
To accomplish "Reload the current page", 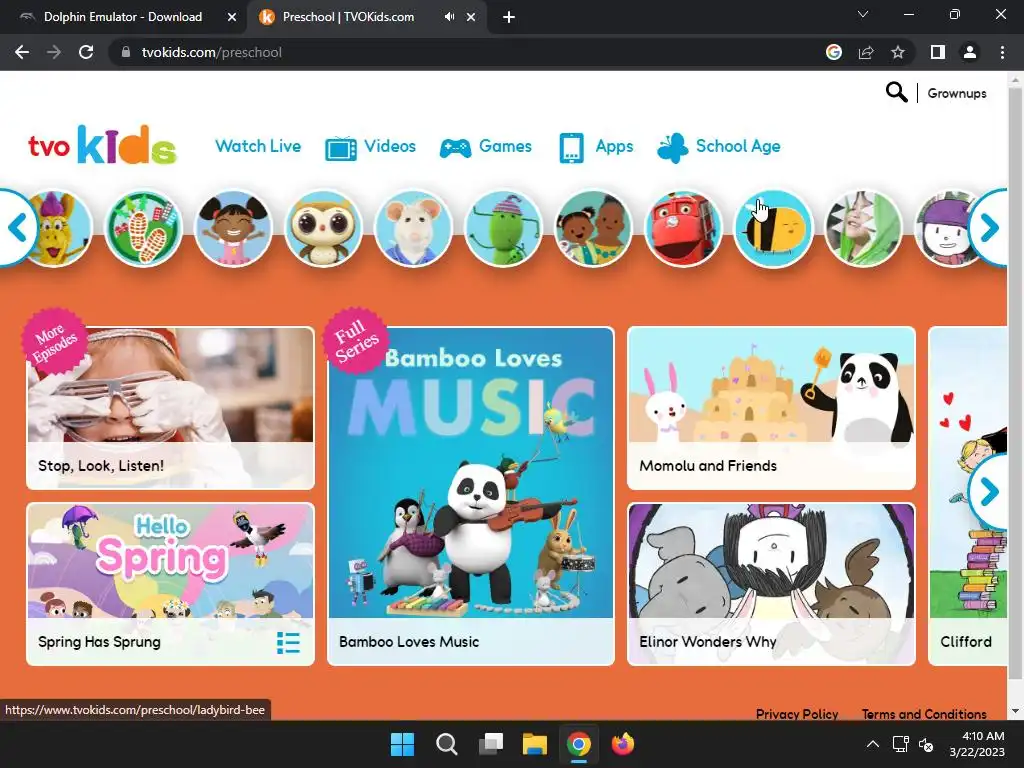I will point(86,52).
